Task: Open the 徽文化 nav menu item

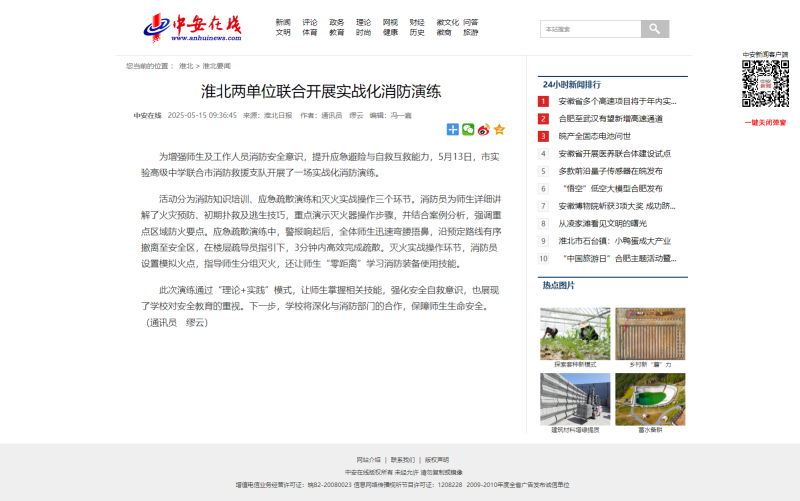Action: [x=447, y=22]
